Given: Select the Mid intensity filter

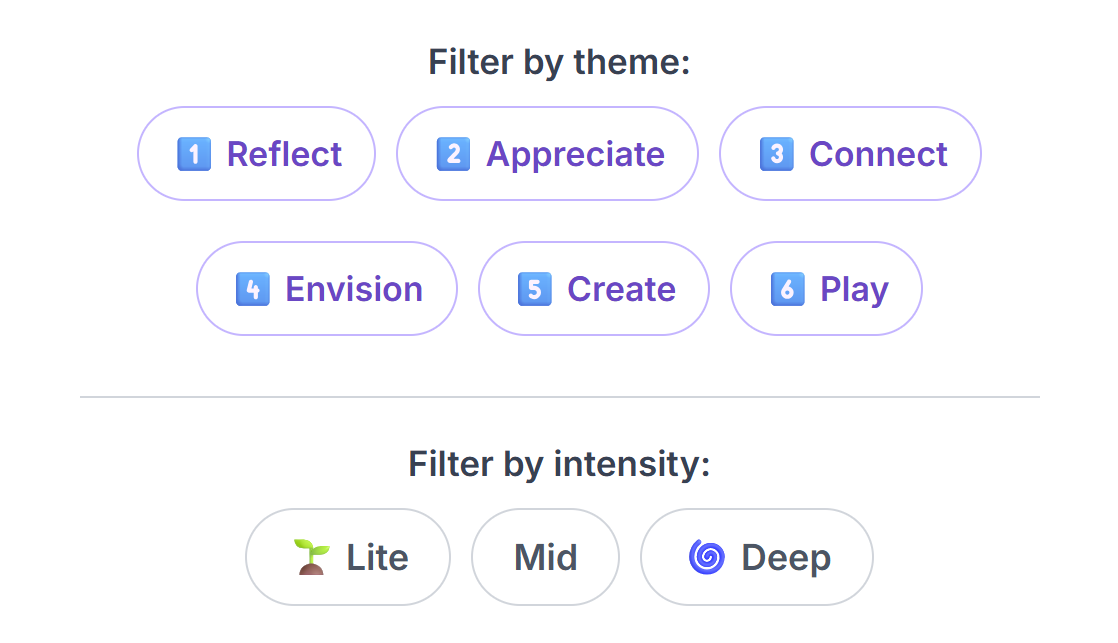Looking at the screenshot, I should pyautogui.click(x=545, y=557).
